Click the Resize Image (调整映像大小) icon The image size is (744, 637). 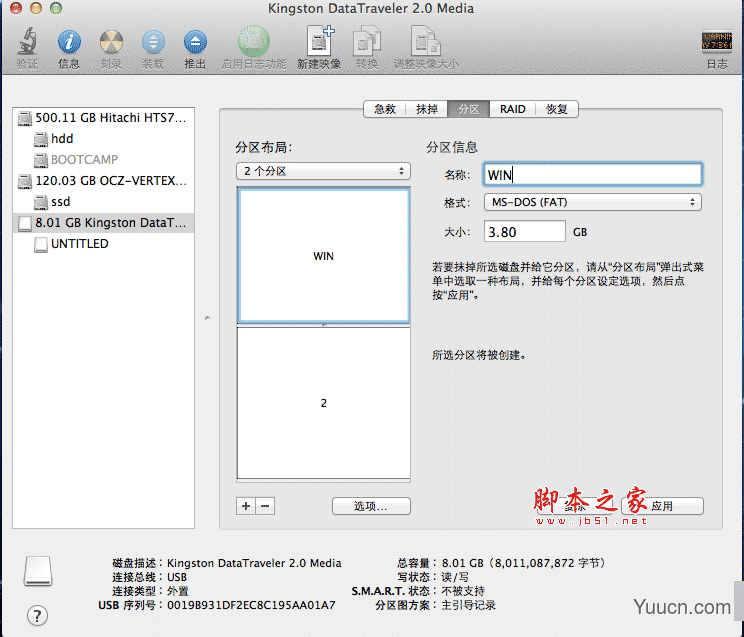coord(426,41)
